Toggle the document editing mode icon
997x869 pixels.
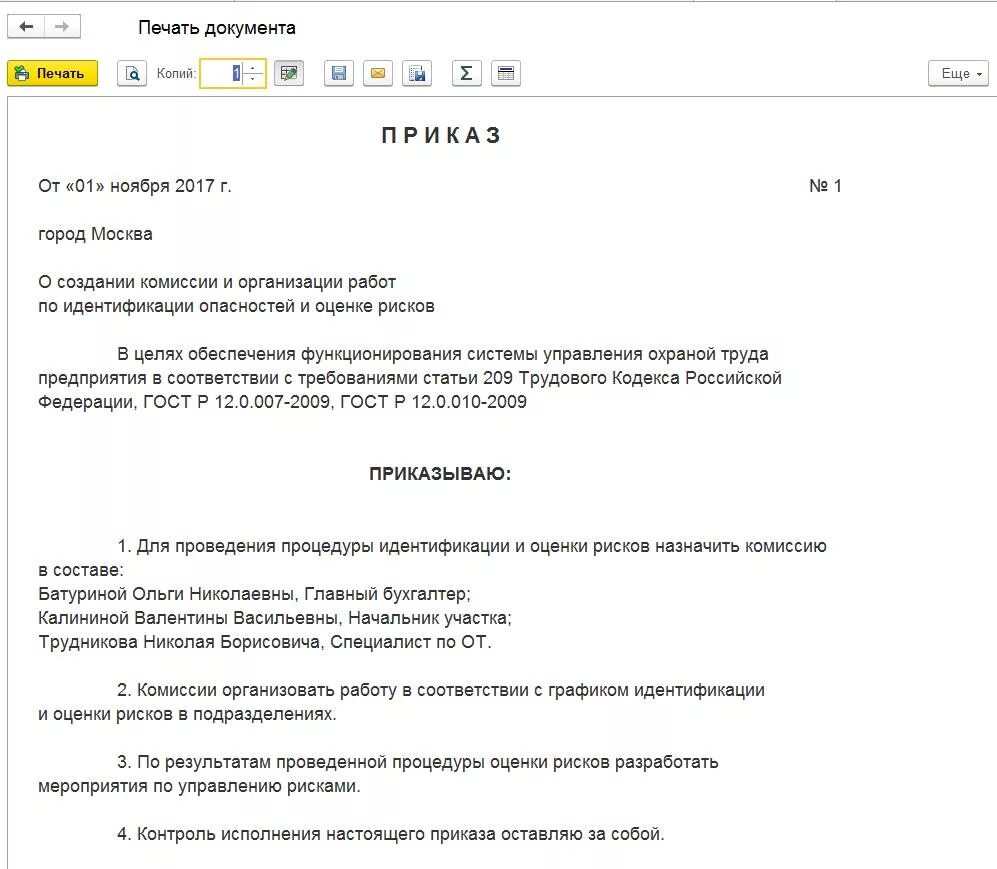coord(289,73)
